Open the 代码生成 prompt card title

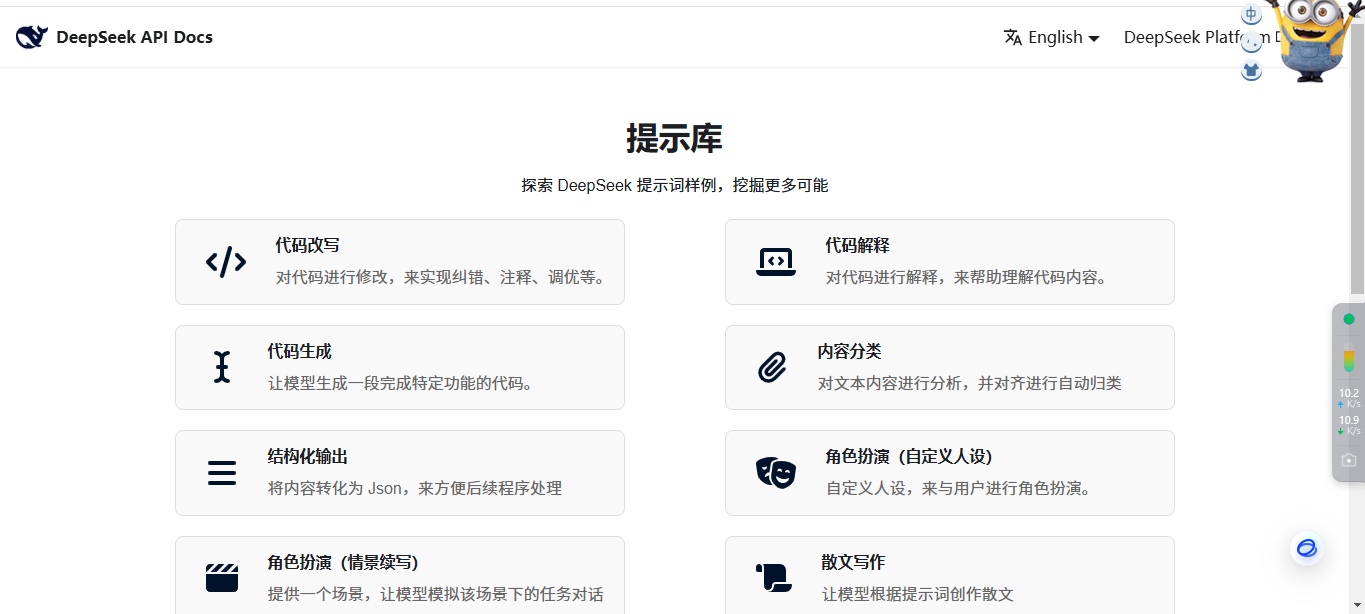[299, 351]
